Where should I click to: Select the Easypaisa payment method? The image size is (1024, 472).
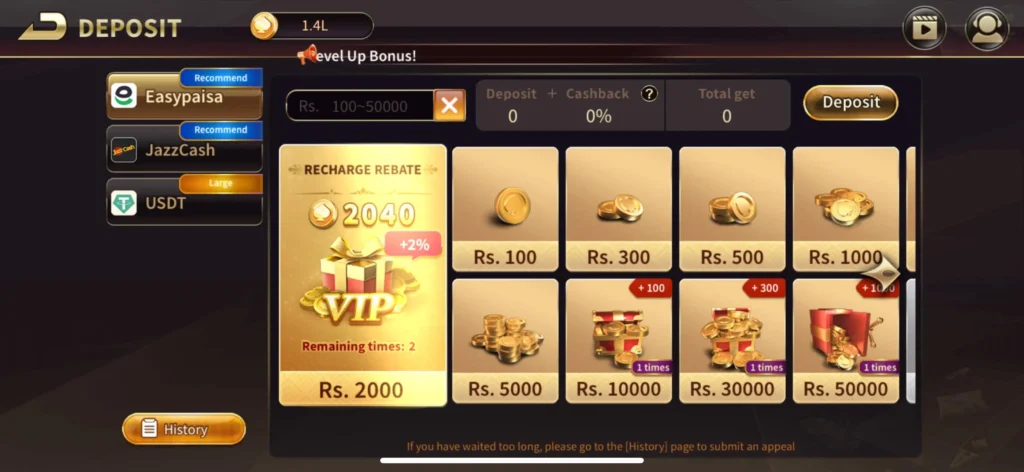click(184, 95)
